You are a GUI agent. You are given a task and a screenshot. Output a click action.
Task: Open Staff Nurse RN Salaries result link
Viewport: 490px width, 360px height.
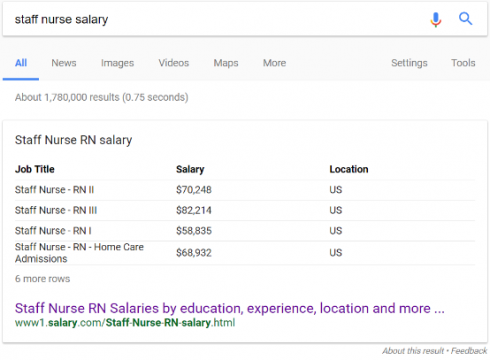(230, 308)
